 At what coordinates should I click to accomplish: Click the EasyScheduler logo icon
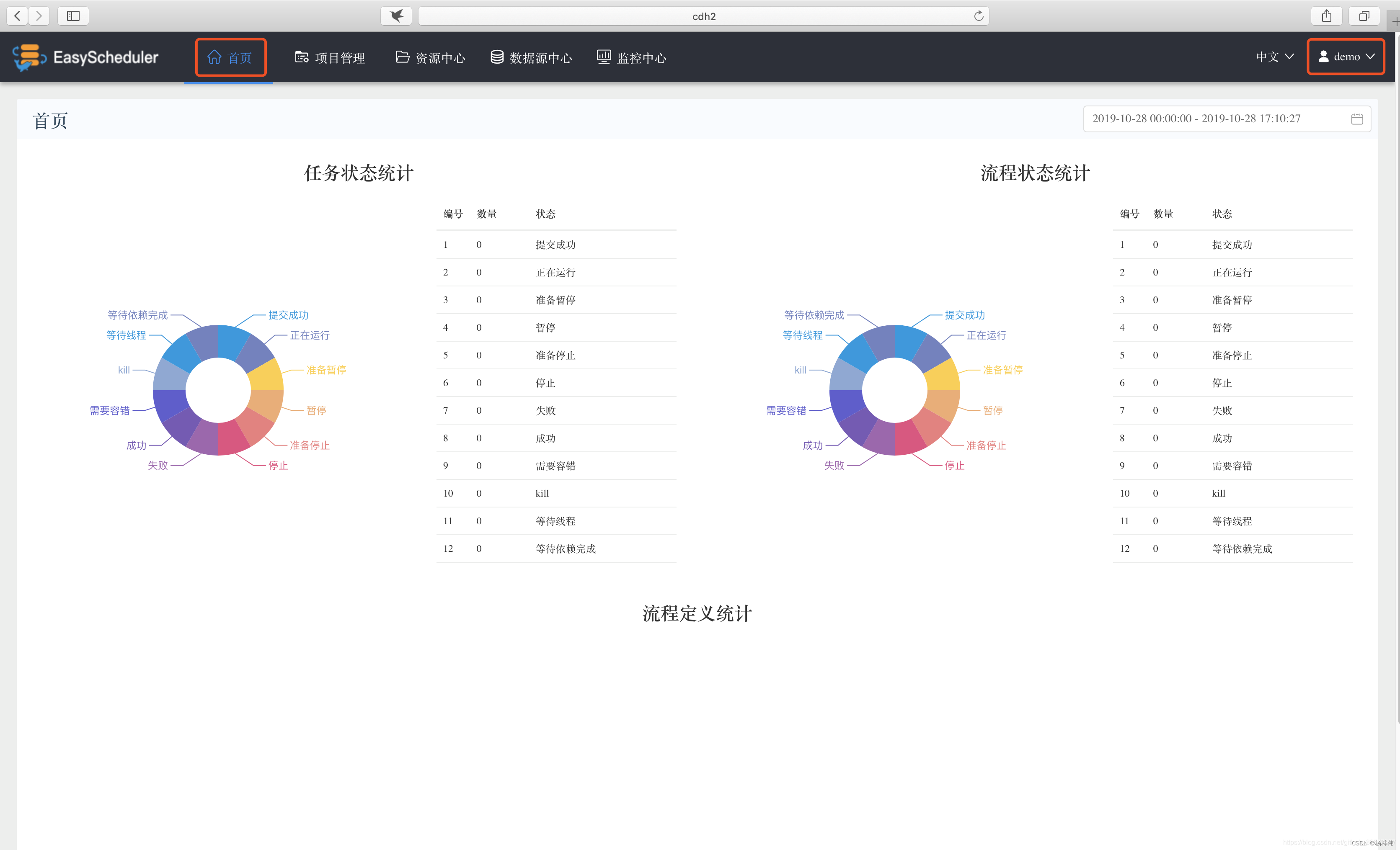pyautogui.click(x=28, y=57)
